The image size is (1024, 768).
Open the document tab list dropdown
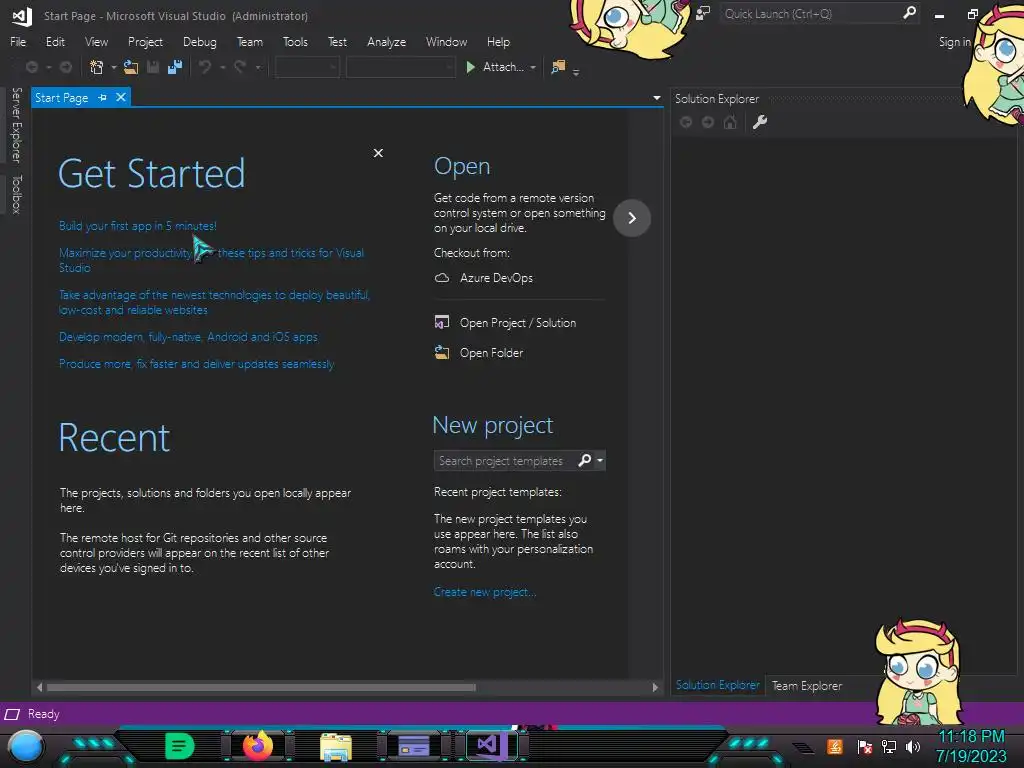656,98
